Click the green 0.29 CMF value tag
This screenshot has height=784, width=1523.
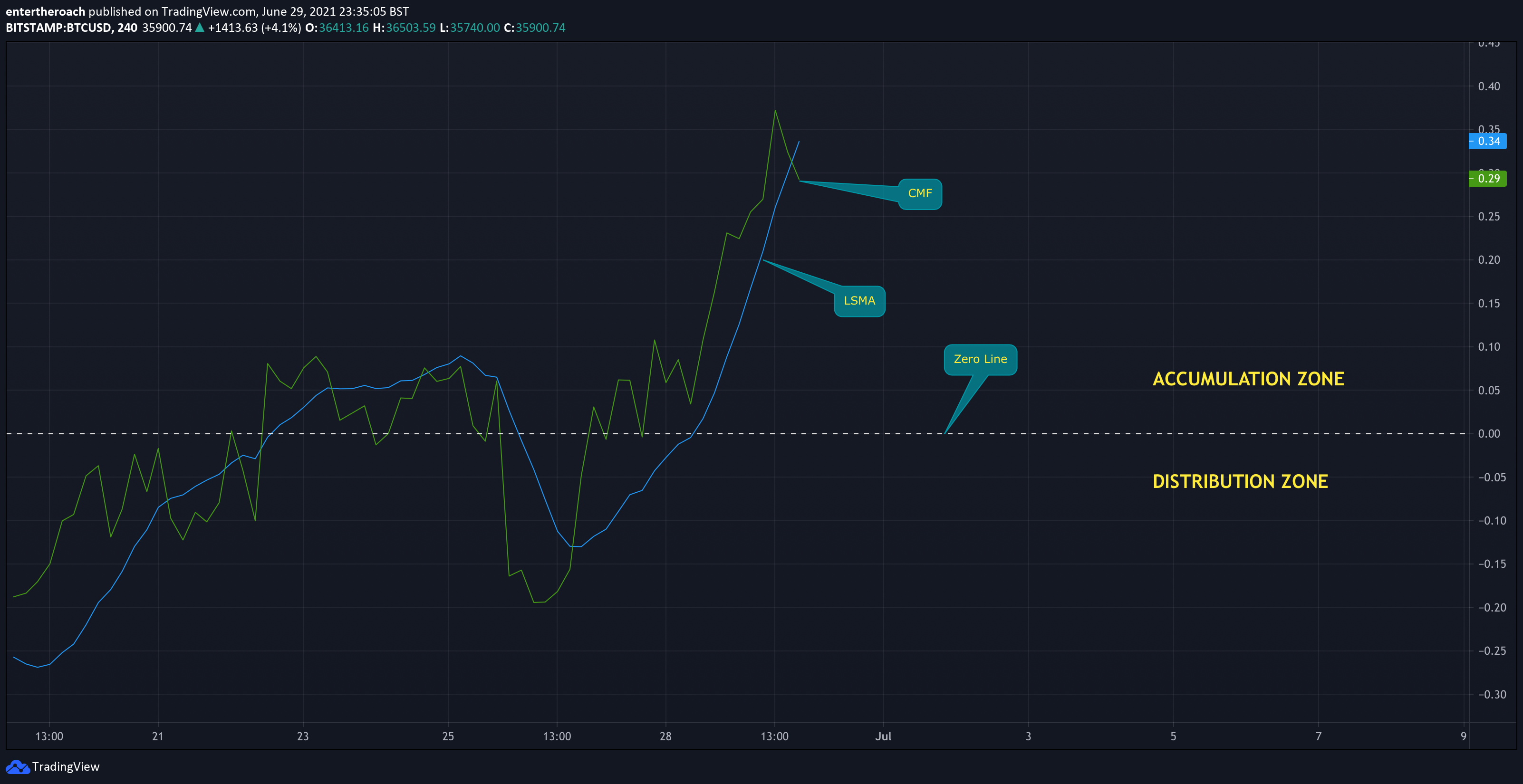click(1487, 179)
